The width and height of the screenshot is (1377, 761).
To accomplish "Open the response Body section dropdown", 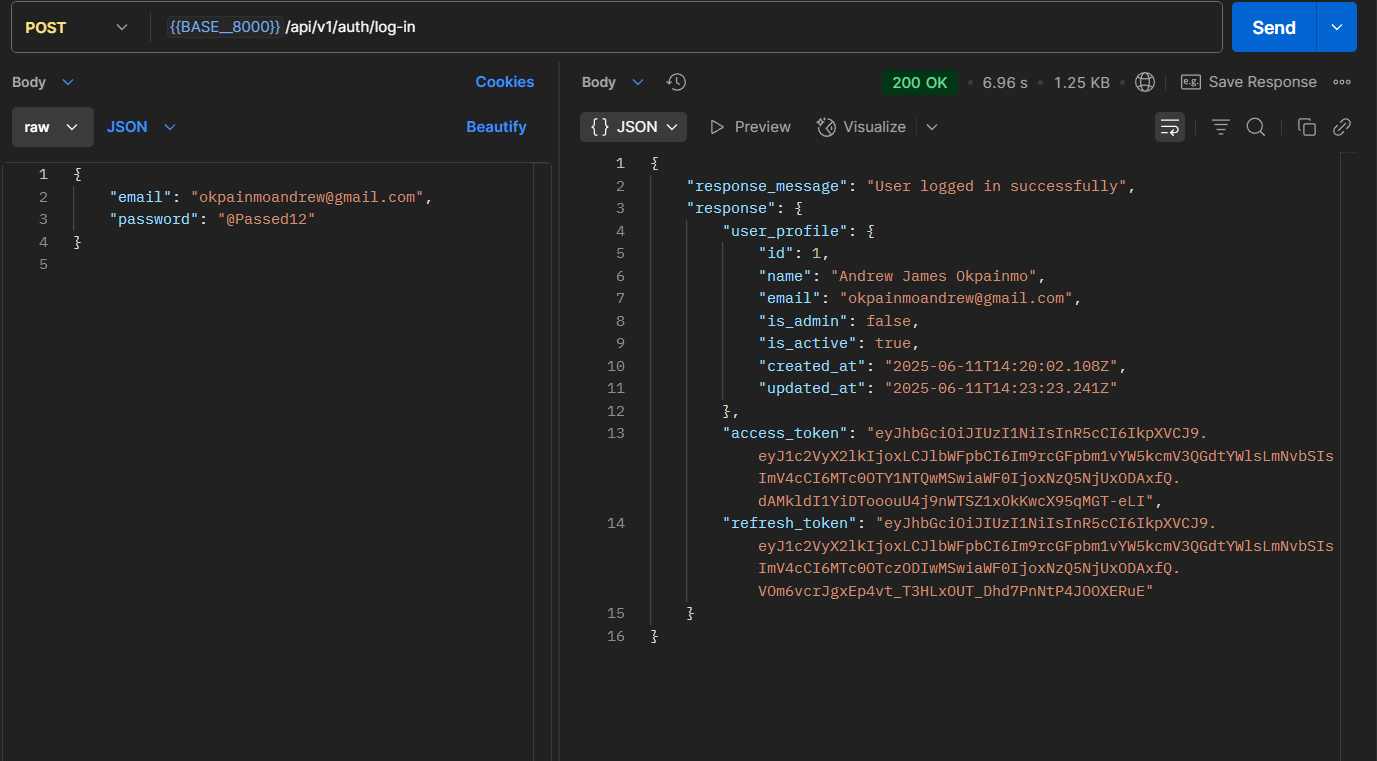I will (613, 82).
